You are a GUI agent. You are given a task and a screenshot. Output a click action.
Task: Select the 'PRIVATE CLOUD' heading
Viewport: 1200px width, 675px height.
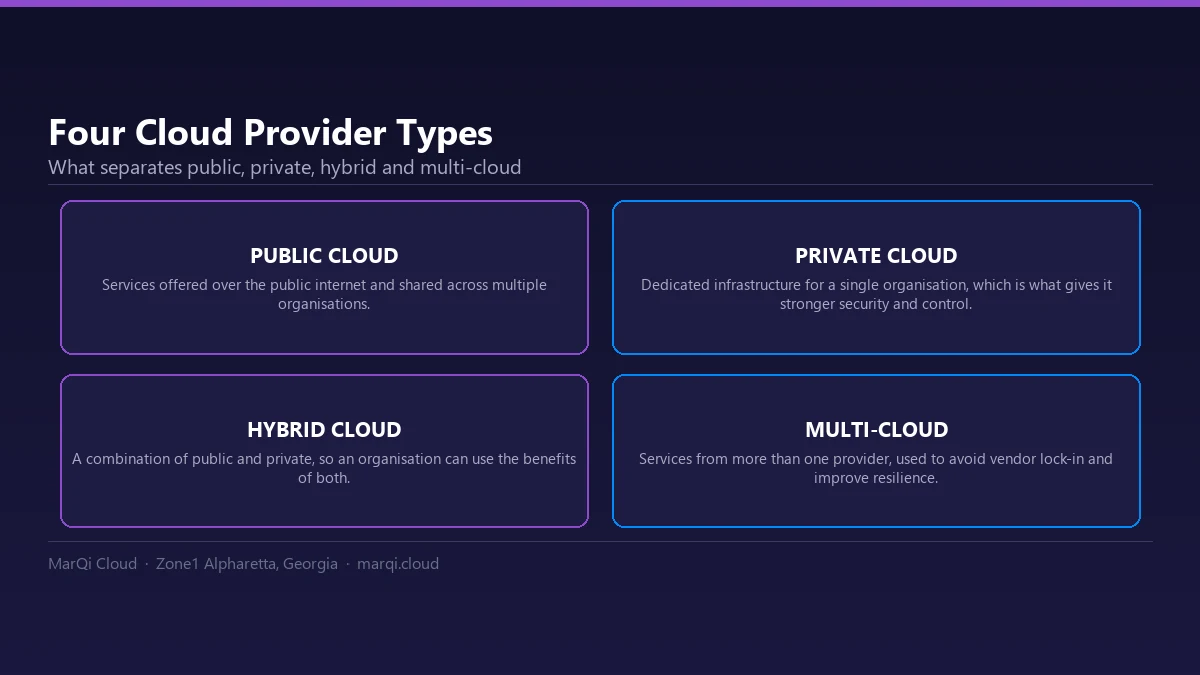876,256
